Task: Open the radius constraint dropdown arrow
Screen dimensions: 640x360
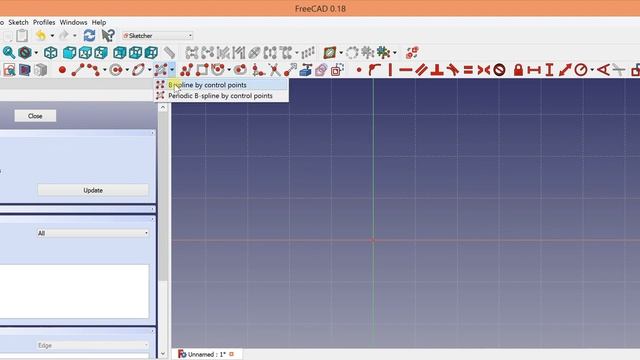Action: pyautogui.click(x=592, y=70)
